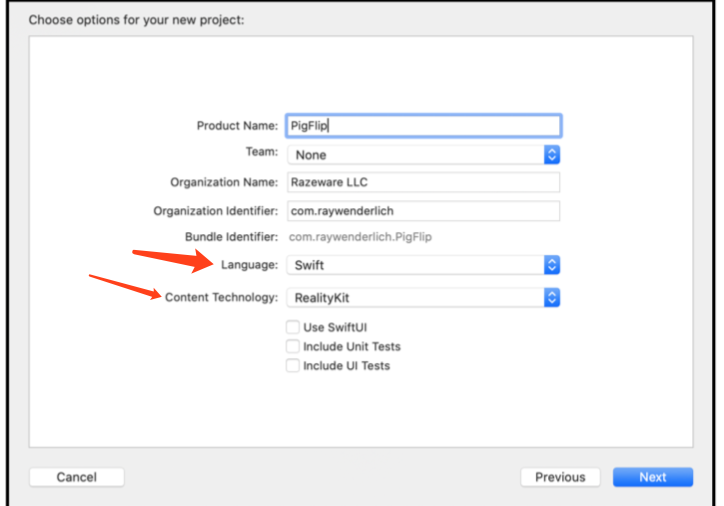Open the Team dropdown showing None
The height and width of the screenshot is (506, 724).
tap(423, 155)
